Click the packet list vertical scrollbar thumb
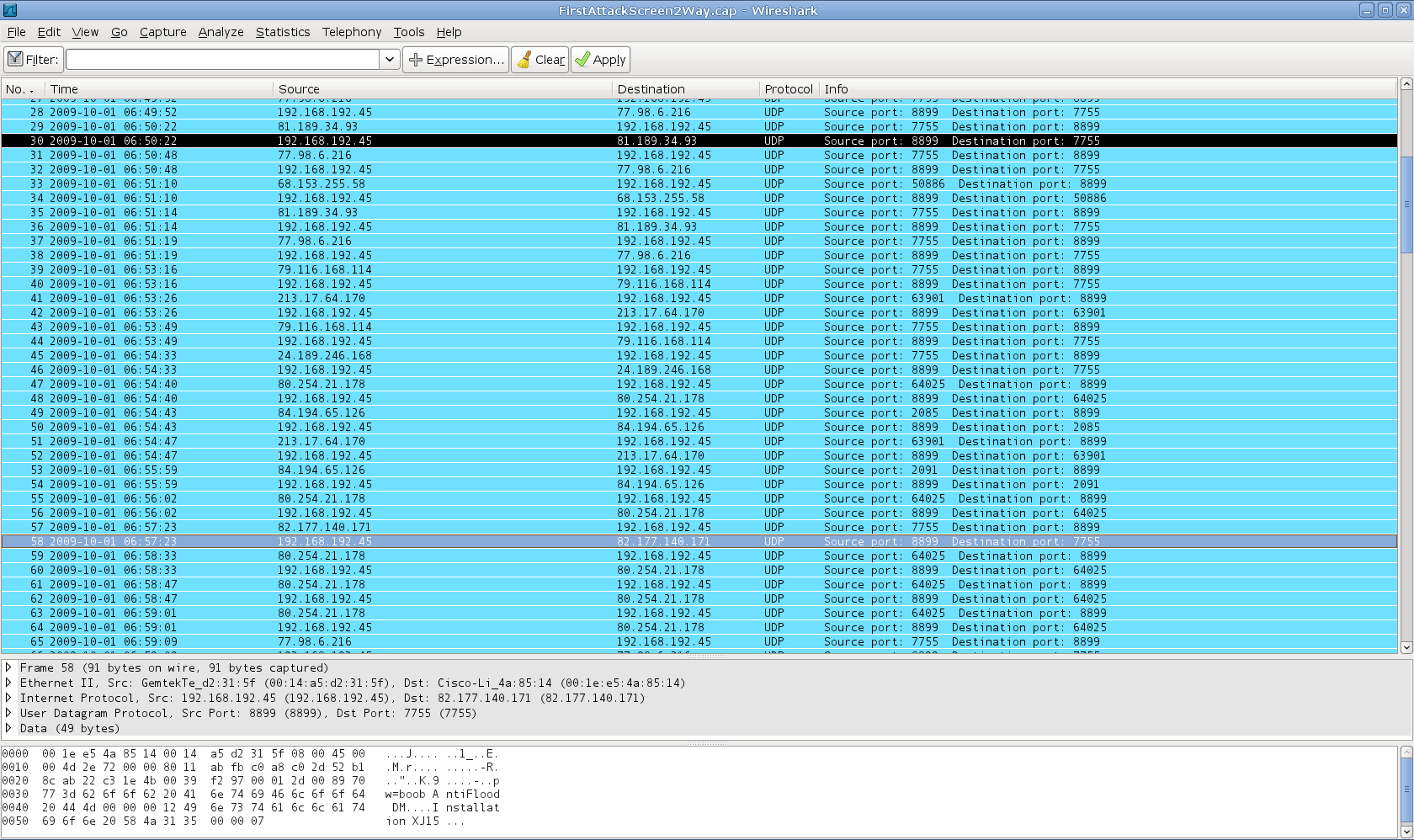The image size is (1414, 840). click(1406, 203)
